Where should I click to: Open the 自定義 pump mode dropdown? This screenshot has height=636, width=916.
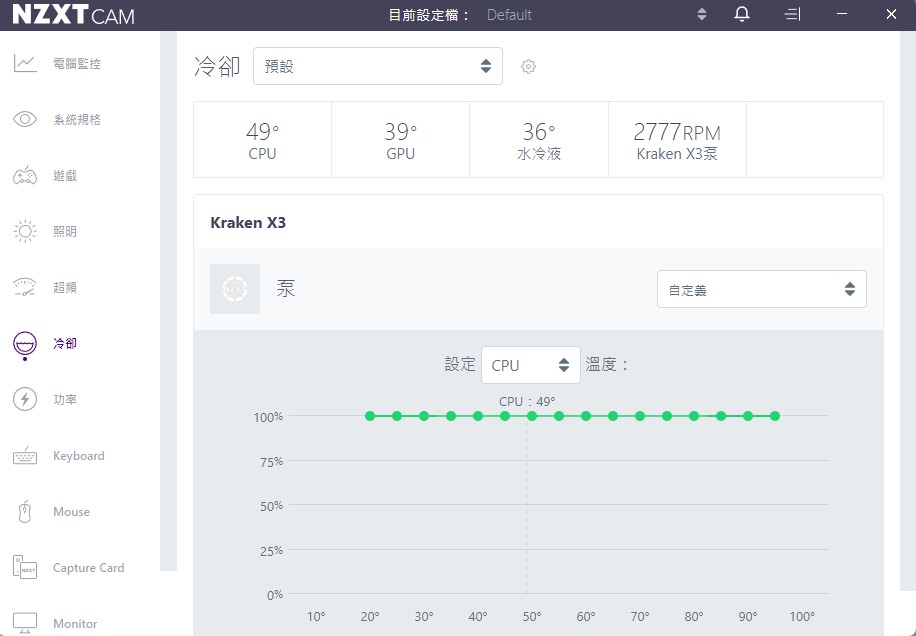(x=762, y=289)
